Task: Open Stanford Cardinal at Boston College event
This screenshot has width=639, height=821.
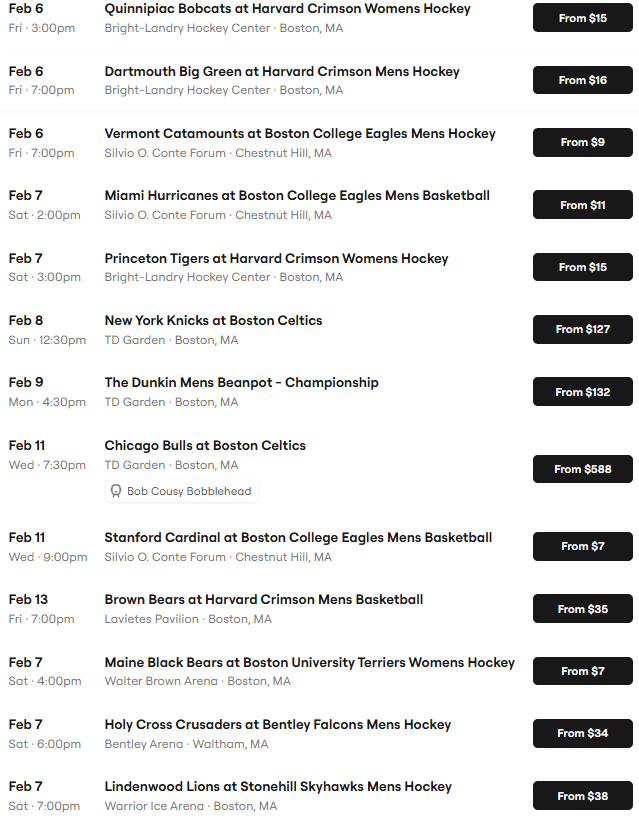Action: pyautogui.click(x=298, y=538)
